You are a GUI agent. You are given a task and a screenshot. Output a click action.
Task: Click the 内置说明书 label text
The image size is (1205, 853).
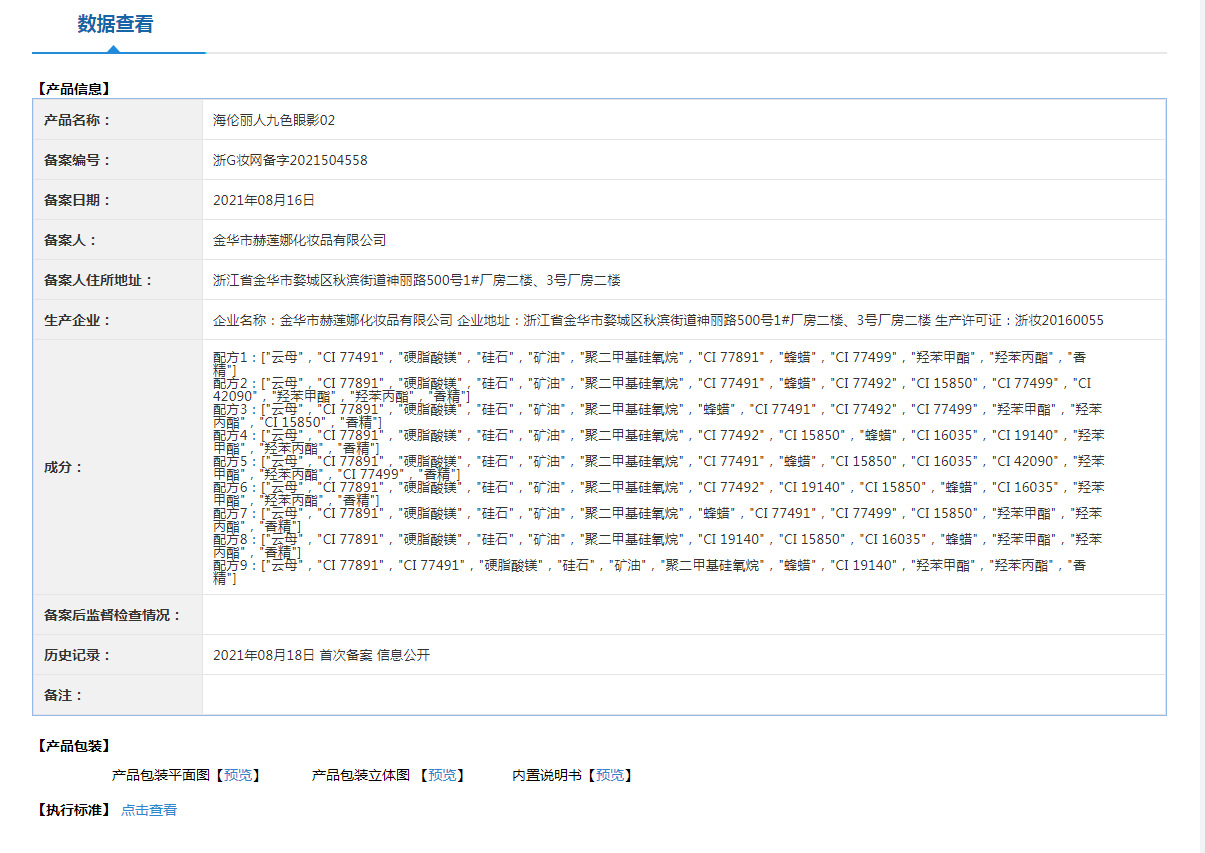[546, 775]
